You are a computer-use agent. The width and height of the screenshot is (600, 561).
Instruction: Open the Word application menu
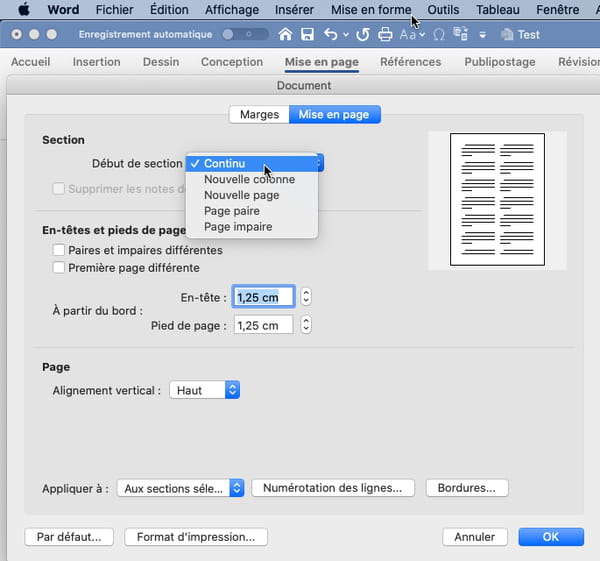pos(63,10)
